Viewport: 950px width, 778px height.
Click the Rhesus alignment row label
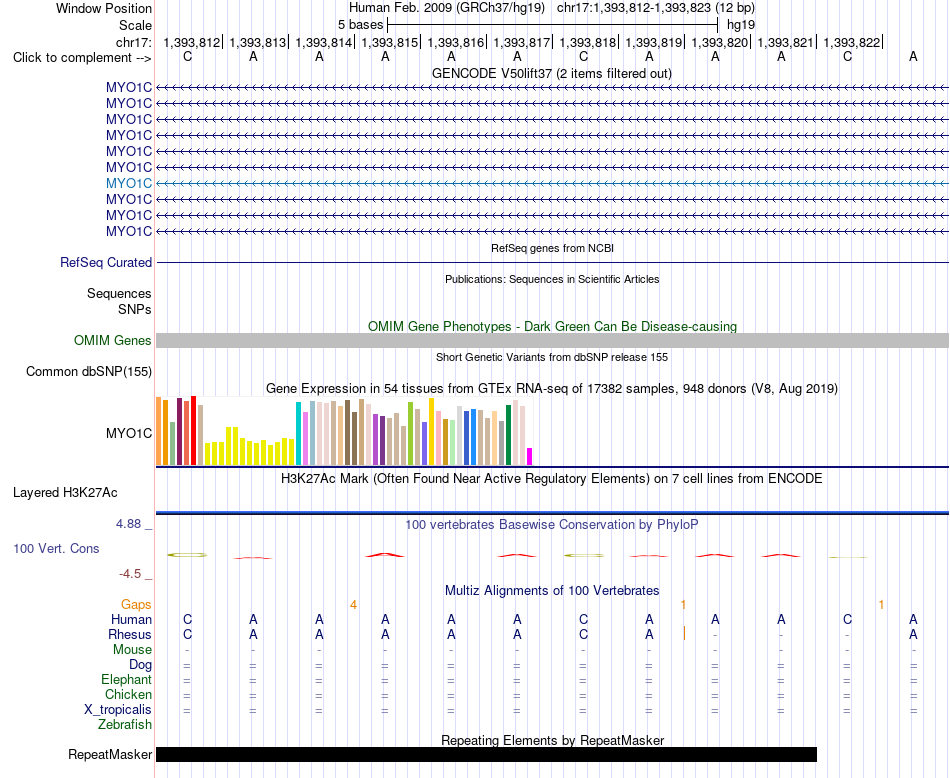[x=130, y=634]
